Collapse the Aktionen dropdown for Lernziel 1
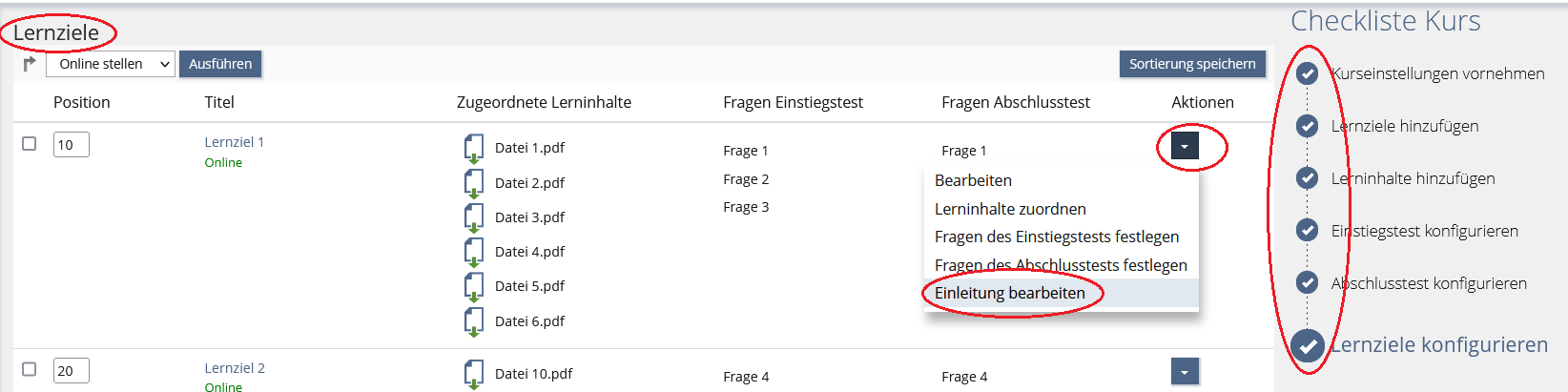Image resolution: width=1568 pixels, height=392 pixels. point(1184,146)
